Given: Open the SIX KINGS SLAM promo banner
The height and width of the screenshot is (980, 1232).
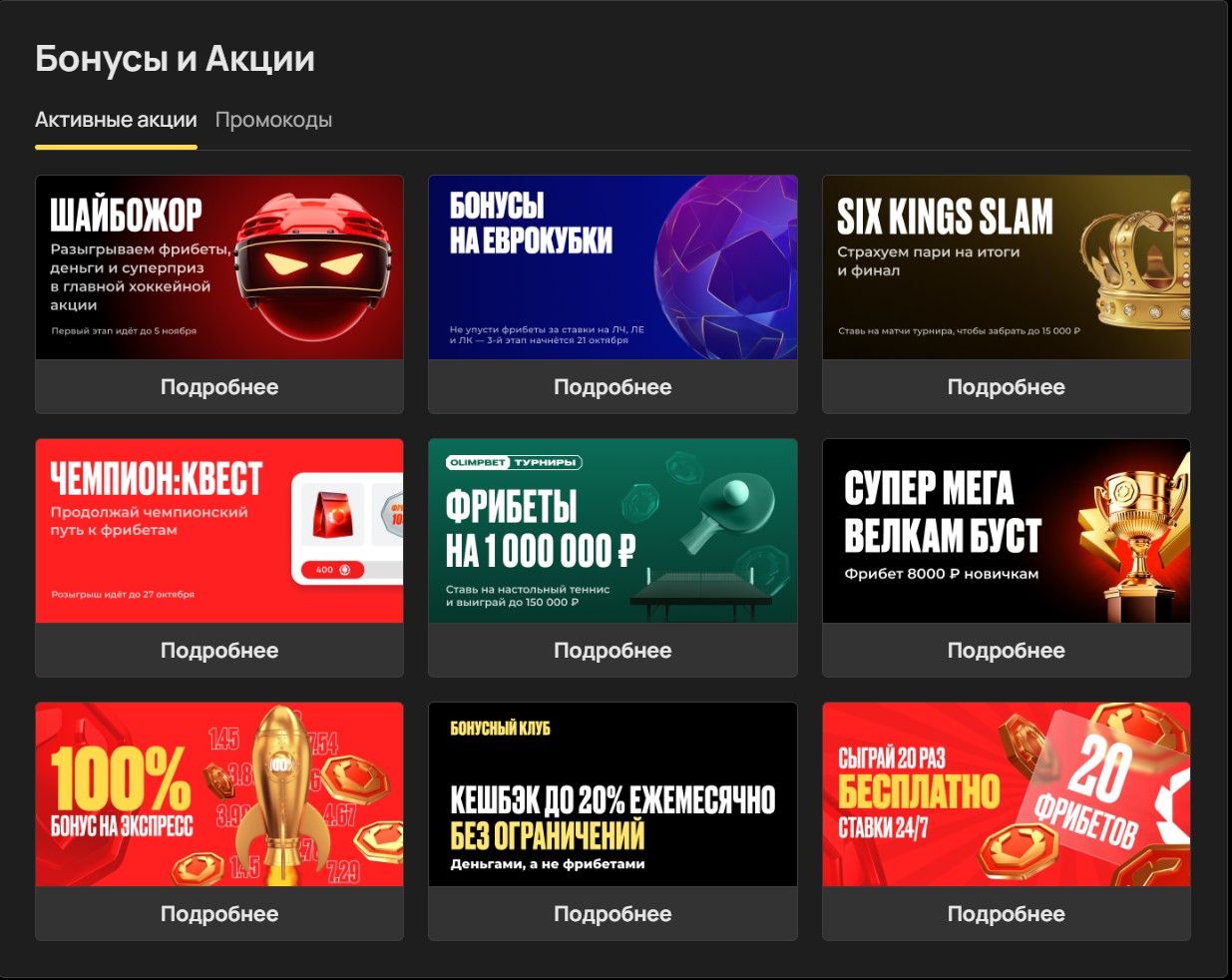Looking at the screenshot, I should pos(1006,267).
